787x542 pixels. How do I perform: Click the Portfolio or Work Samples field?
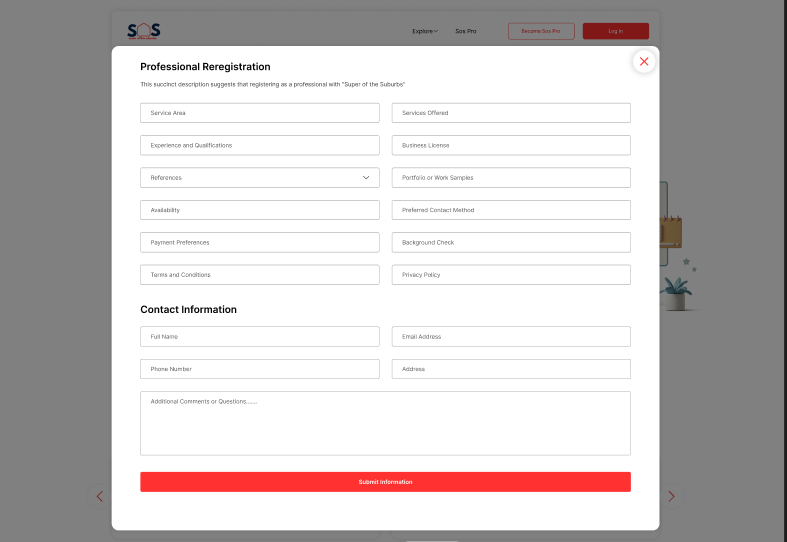coord(511,178)
